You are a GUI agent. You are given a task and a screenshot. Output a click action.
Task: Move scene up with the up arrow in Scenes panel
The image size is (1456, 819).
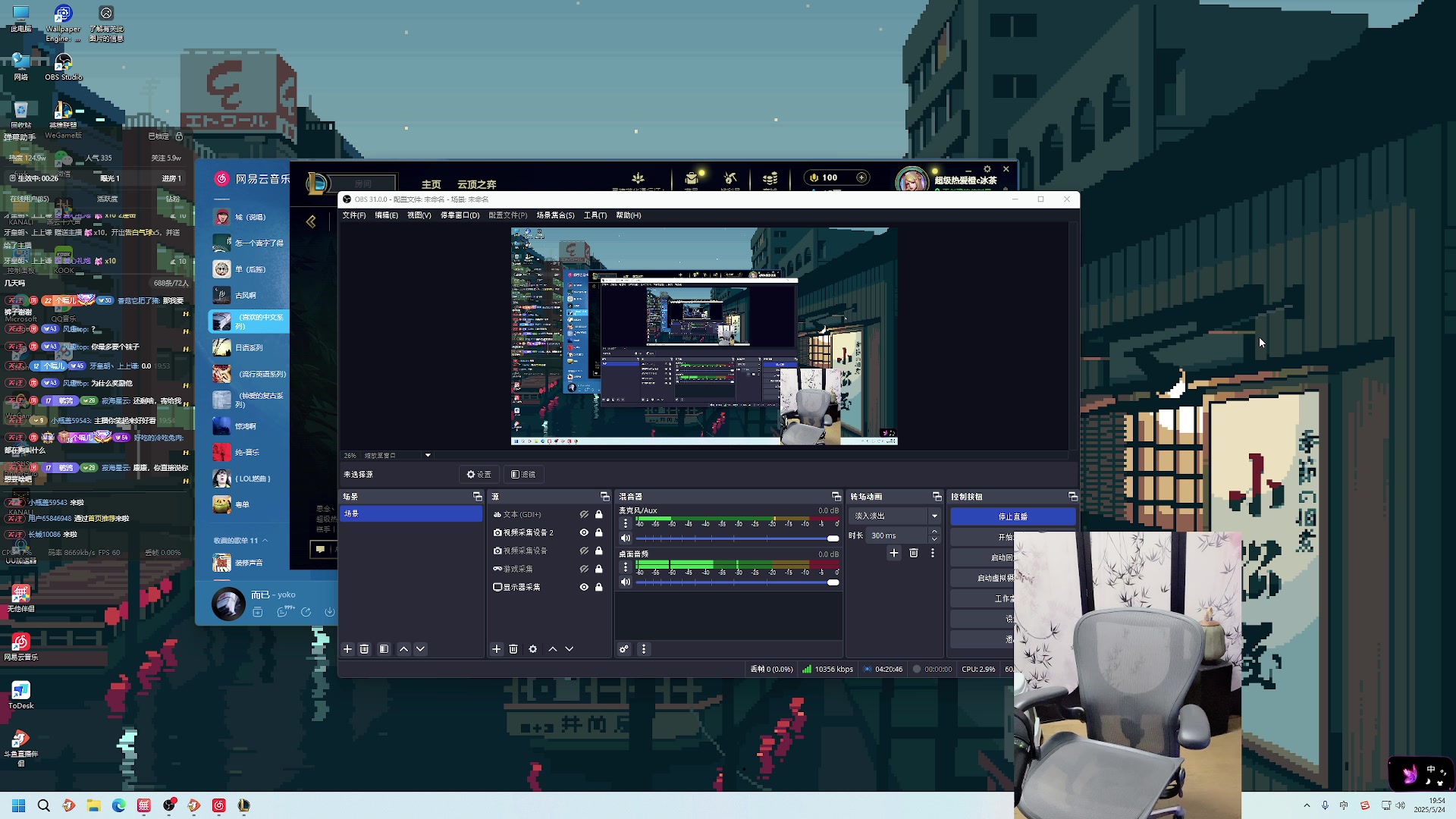pyautogui.click(x=403, y=649)
